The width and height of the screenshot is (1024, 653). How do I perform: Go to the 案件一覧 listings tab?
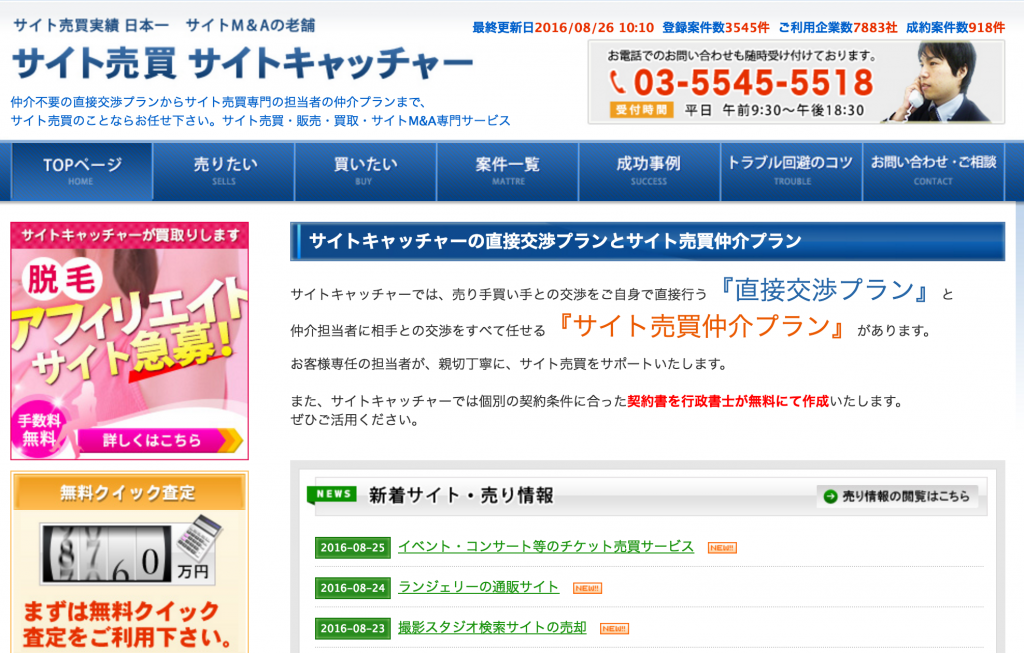pos(507,171)
